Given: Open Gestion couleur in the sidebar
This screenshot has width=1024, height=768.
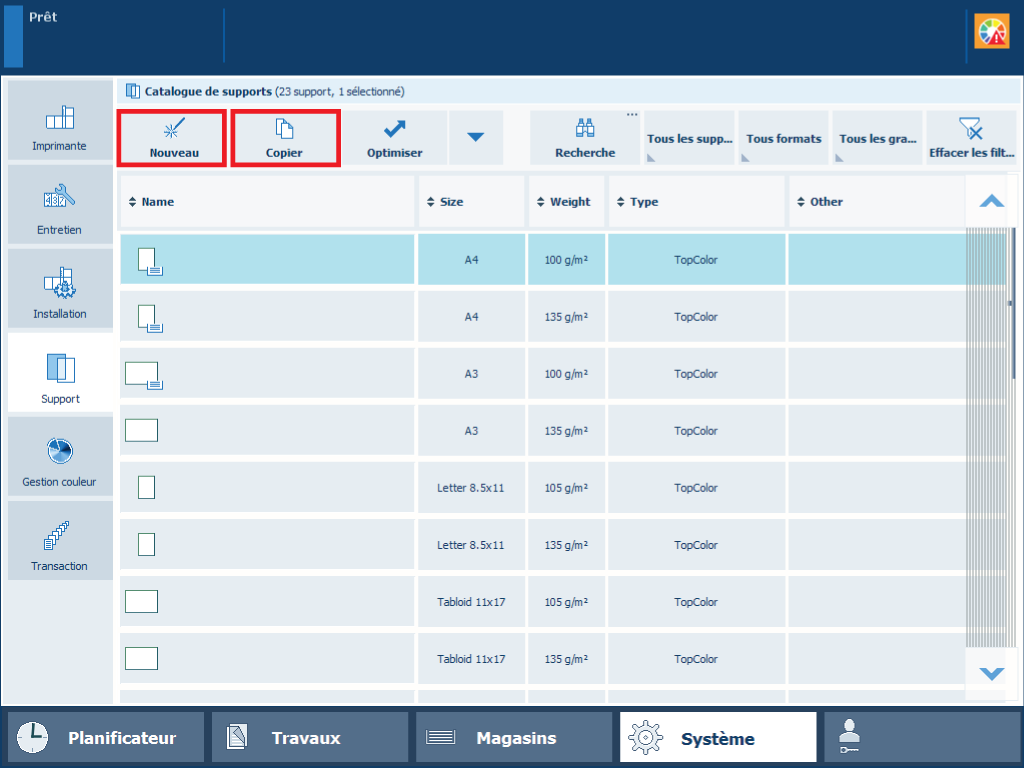Looking at the screenshot, I should pyautogui.click(x=60, y=458).
